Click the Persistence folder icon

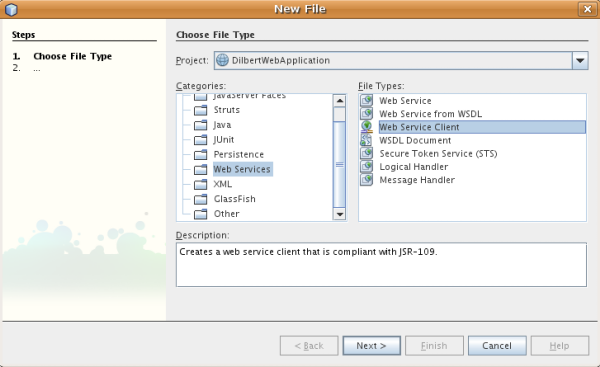point(201,155)
